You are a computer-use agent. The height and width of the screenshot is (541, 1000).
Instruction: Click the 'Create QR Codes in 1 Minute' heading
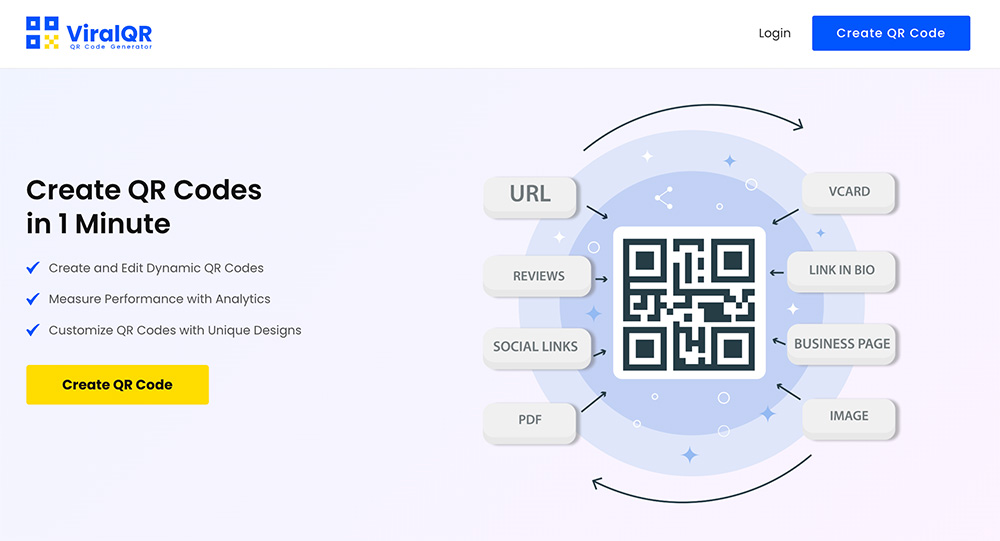pyautogui.click(x=144, y=207)
